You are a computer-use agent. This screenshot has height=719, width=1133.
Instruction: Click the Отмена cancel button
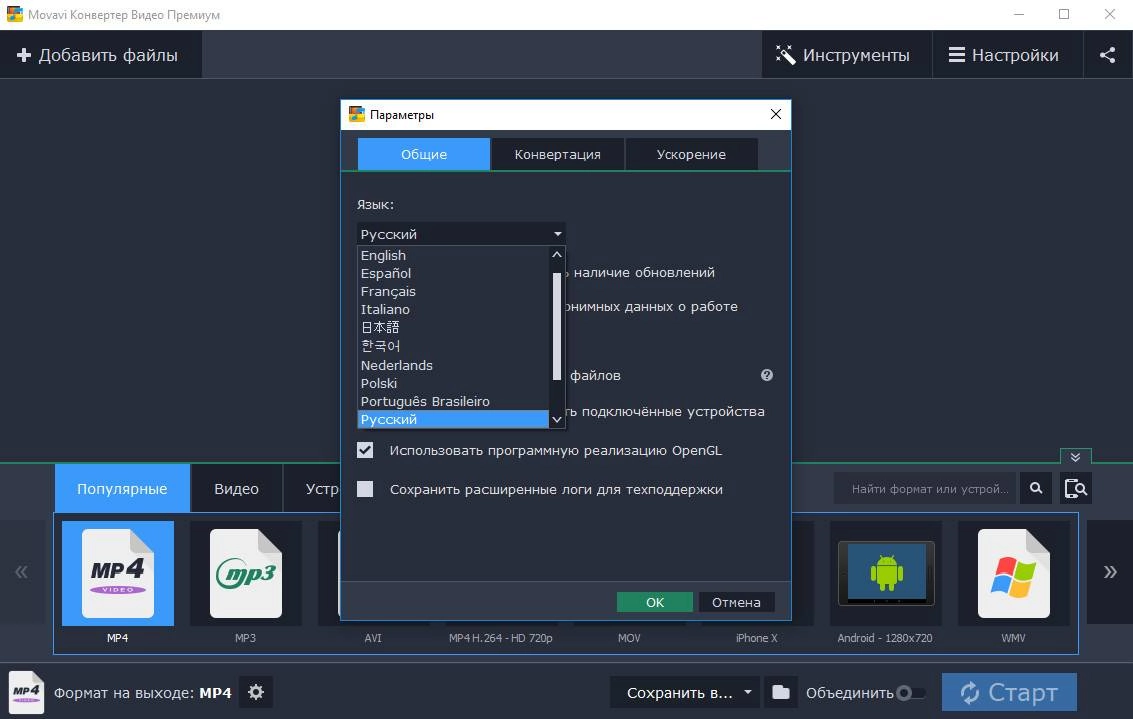tap(736, 602)
